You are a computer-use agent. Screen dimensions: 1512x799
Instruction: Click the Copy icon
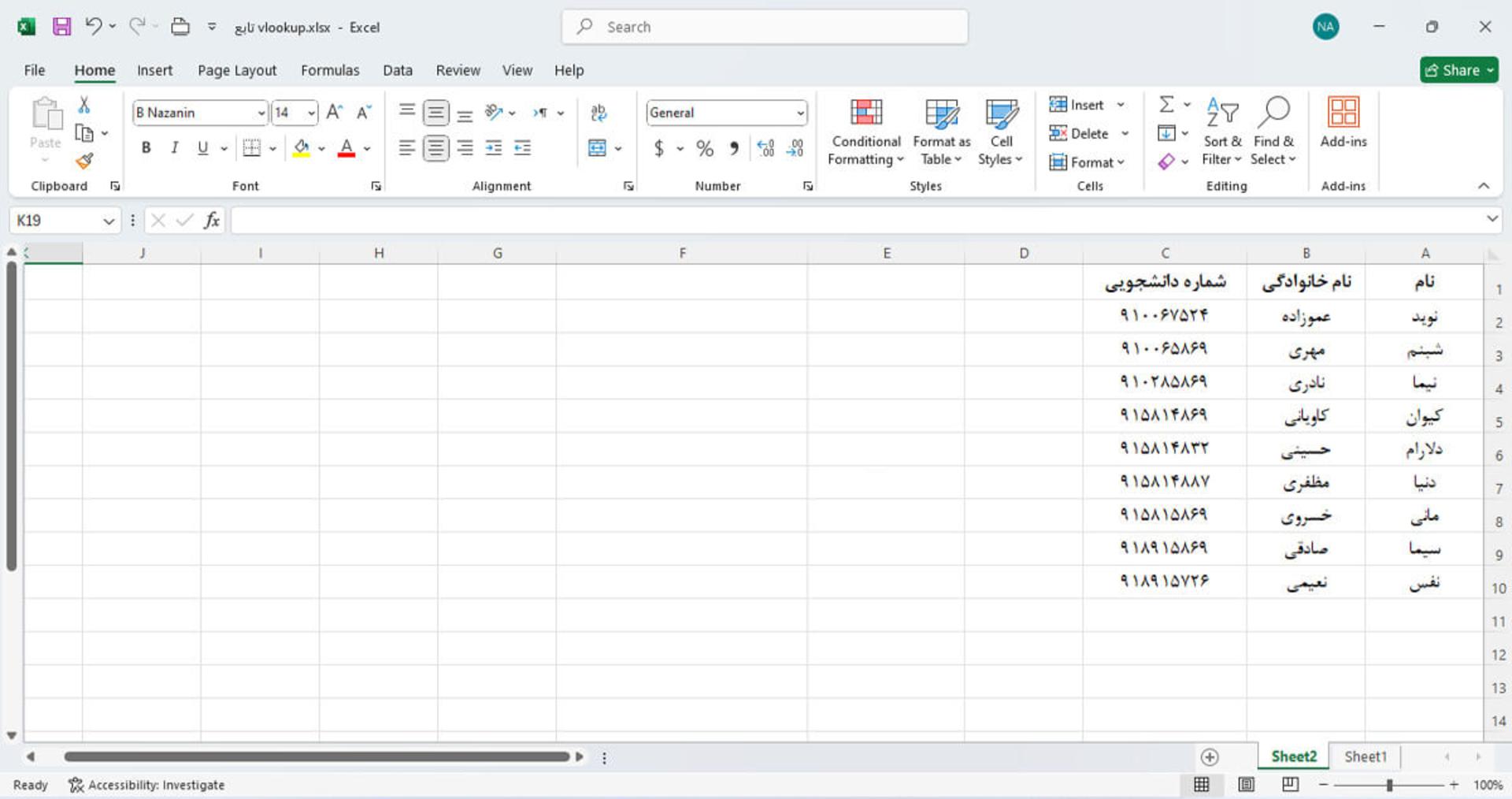coord(84,133)
